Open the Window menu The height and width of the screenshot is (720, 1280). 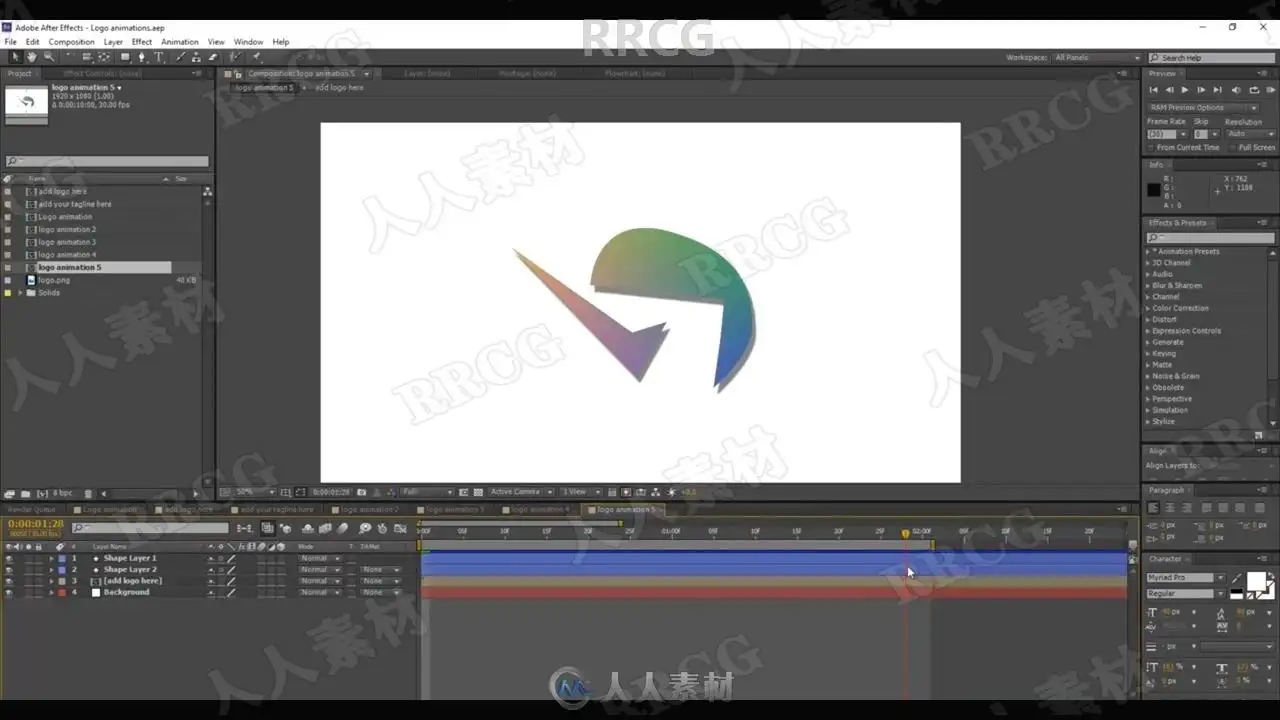pos(248,42)
